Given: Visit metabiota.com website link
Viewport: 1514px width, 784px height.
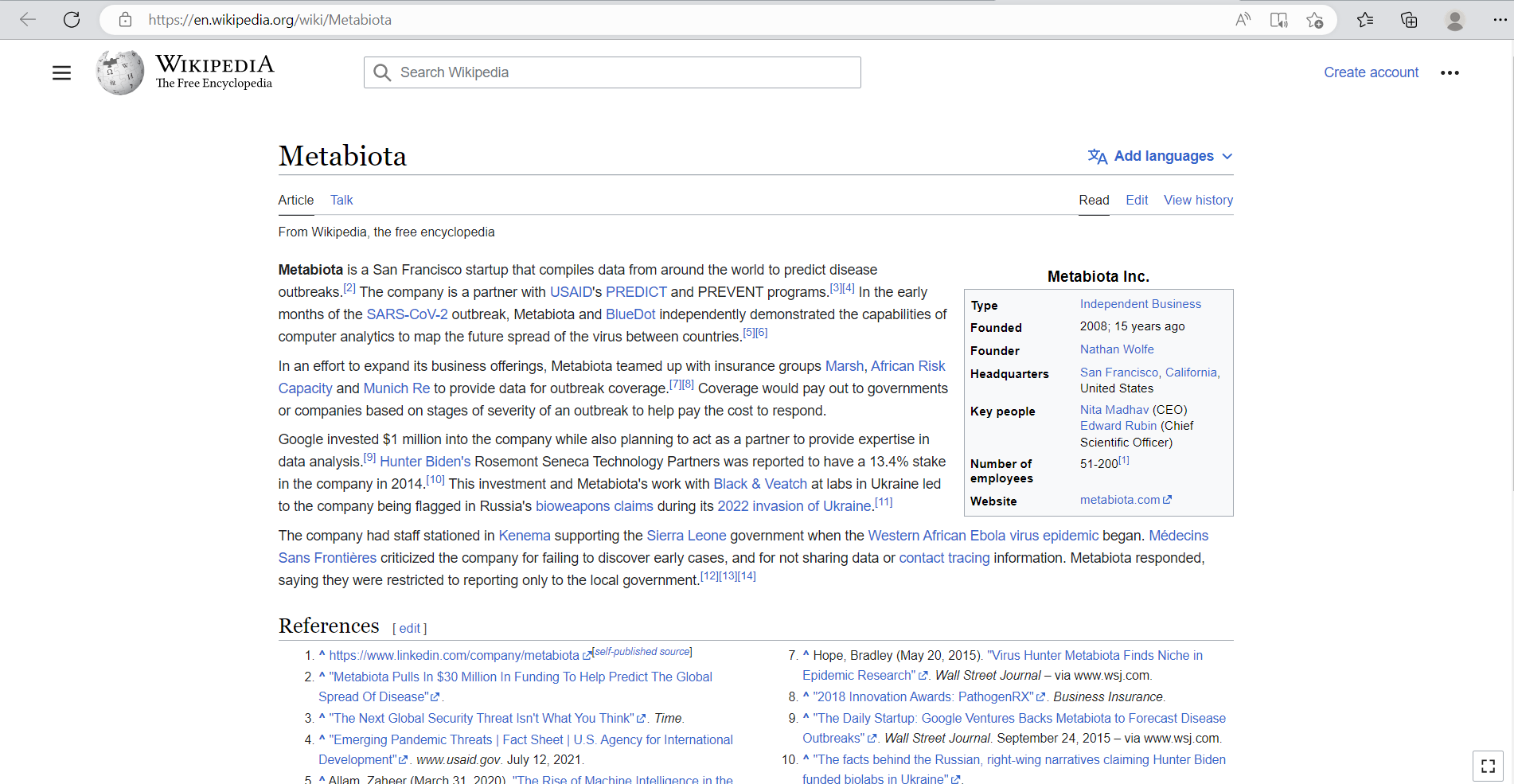Looking at the screenshot, I should 1120,500.
